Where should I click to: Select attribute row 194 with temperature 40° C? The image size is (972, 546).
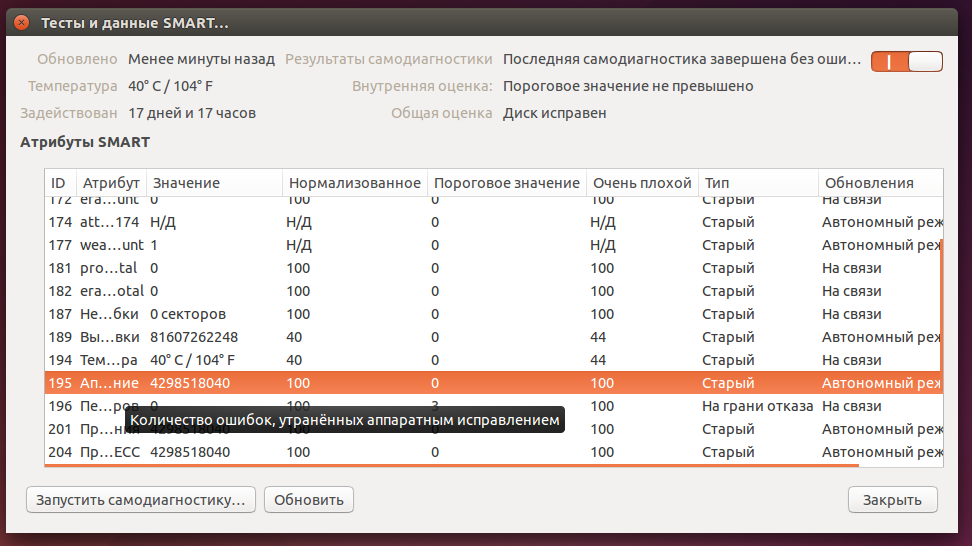coord(400,360)
